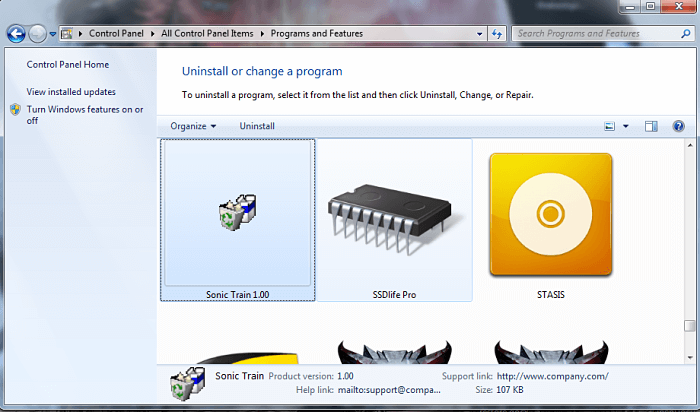Click the STASIS label
Image resolution: width=700 pixels, height=412 pixels.
click(551, 295)
